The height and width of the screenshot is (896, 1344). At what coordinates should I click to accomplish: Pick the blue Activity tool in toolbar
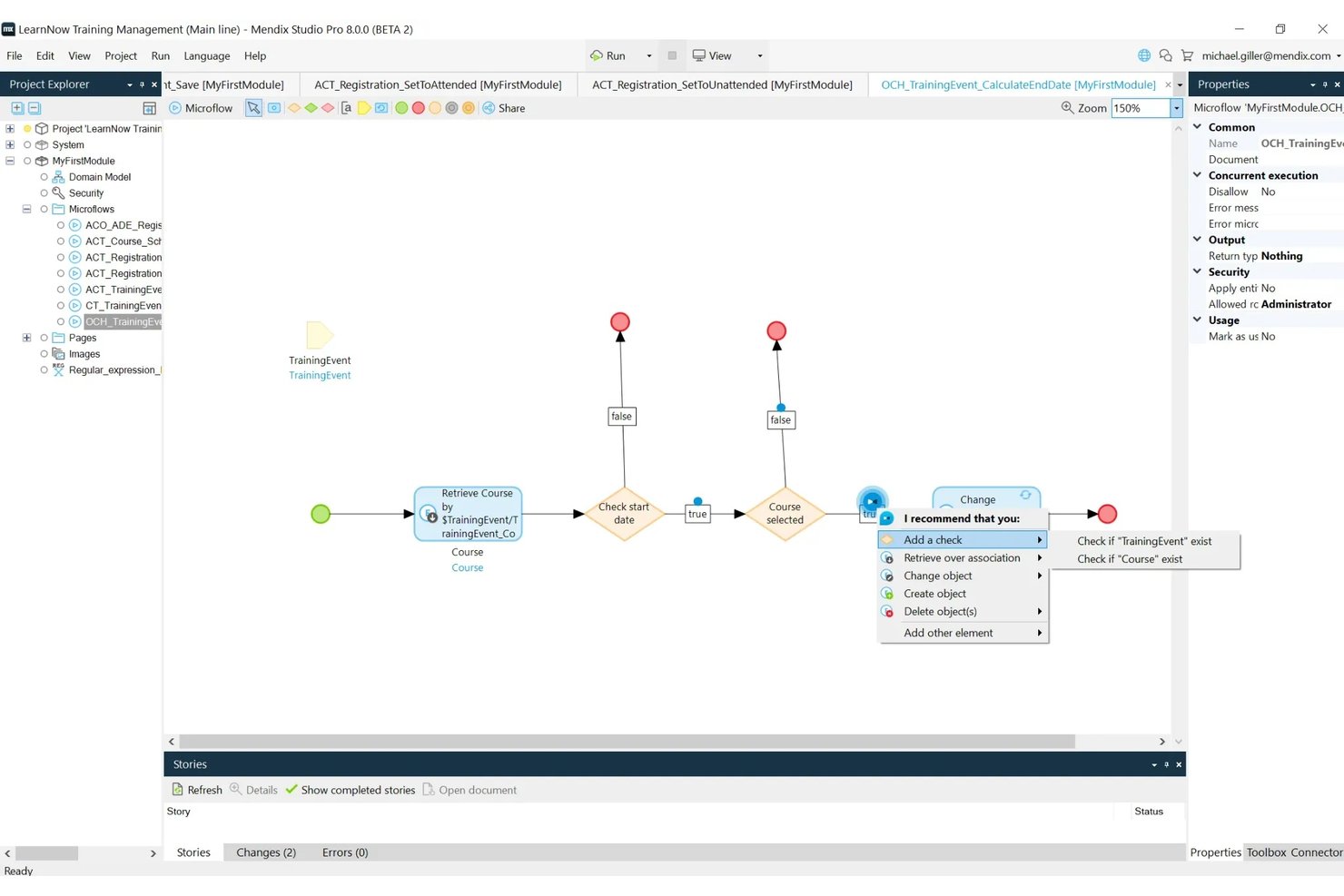tap(274, 108)
